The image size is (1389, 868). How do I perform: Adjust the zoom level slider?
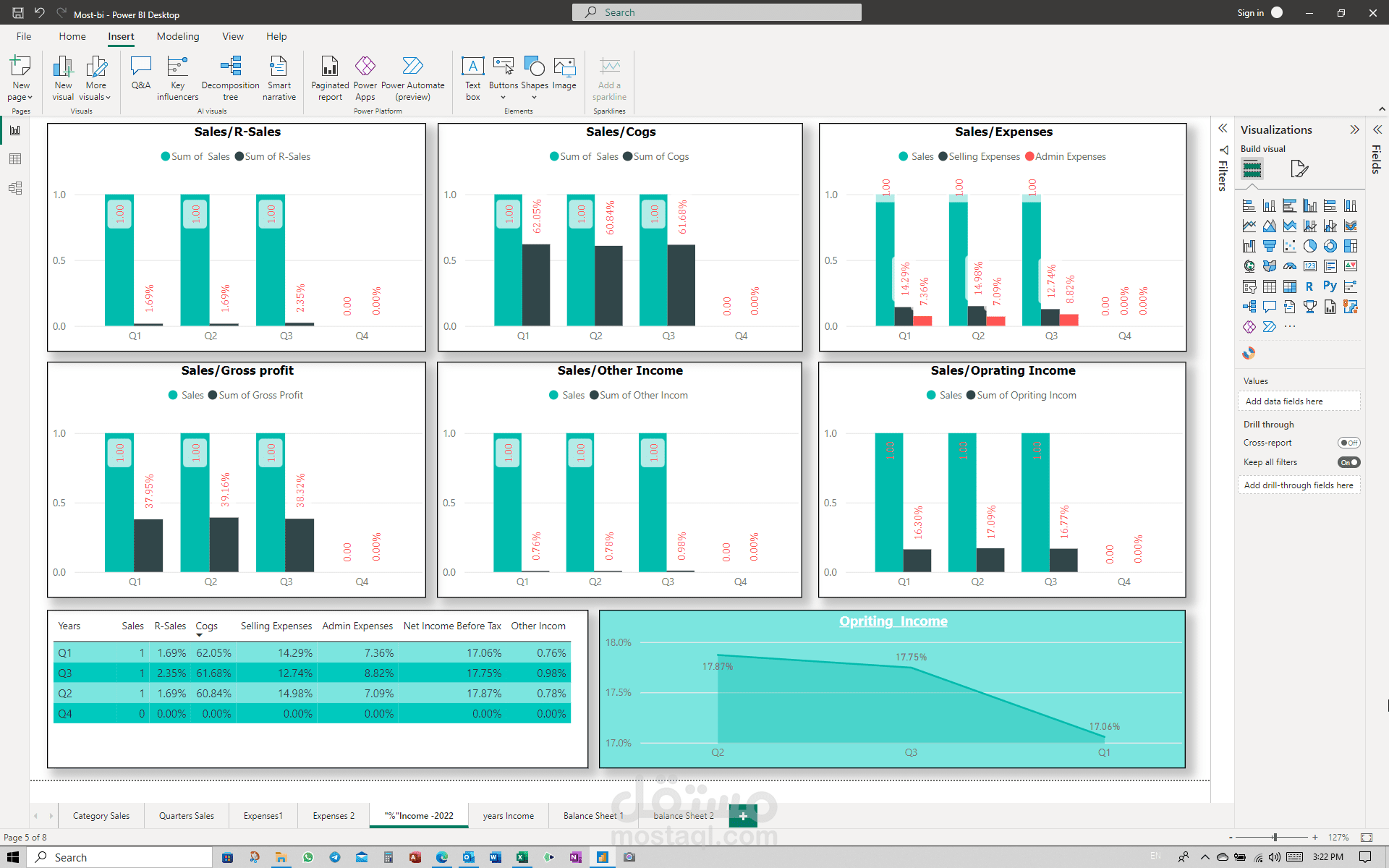coord(1275,837)
